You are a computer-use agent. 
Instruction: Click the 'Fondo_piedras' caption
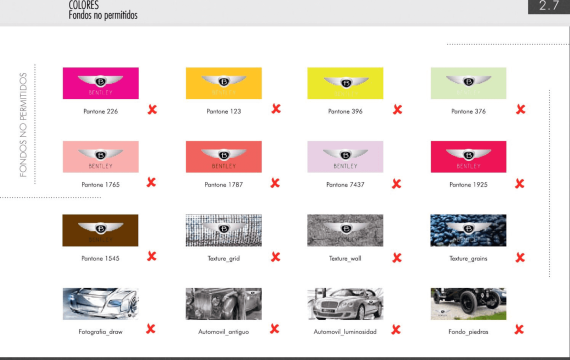pos(468,332)
